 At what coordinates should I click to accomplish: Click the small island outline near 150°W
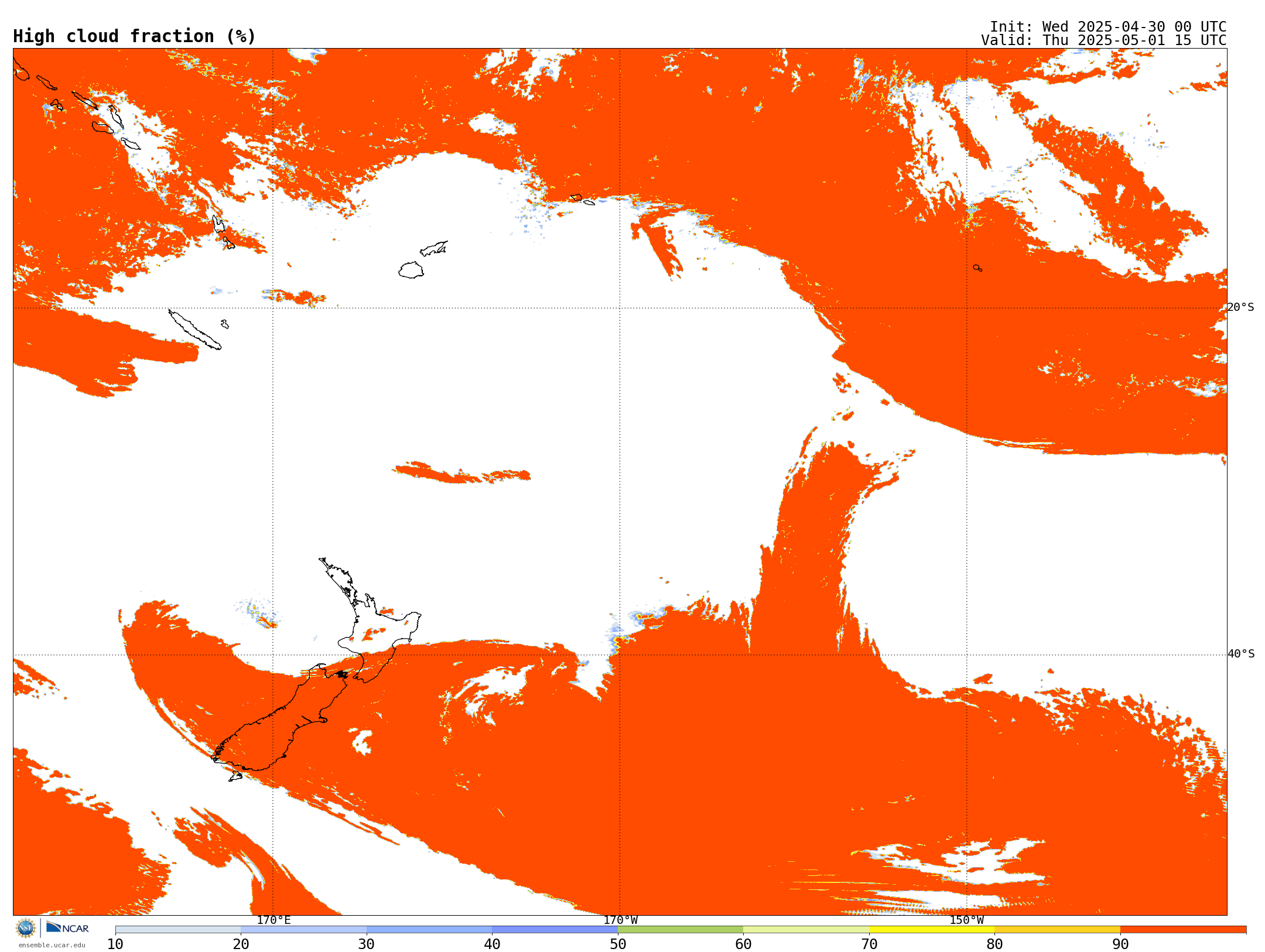click(x=977, y=268)
